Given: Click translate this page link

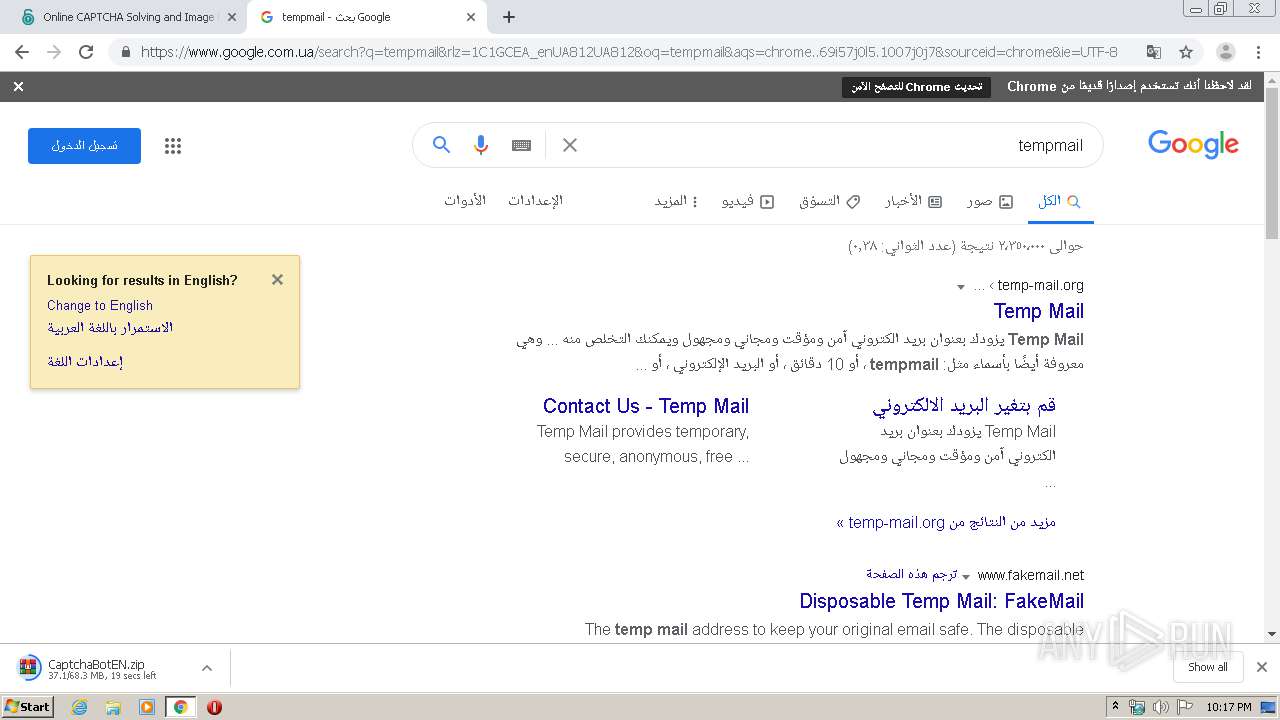Looking at the screenshot, I should point(912,574).
